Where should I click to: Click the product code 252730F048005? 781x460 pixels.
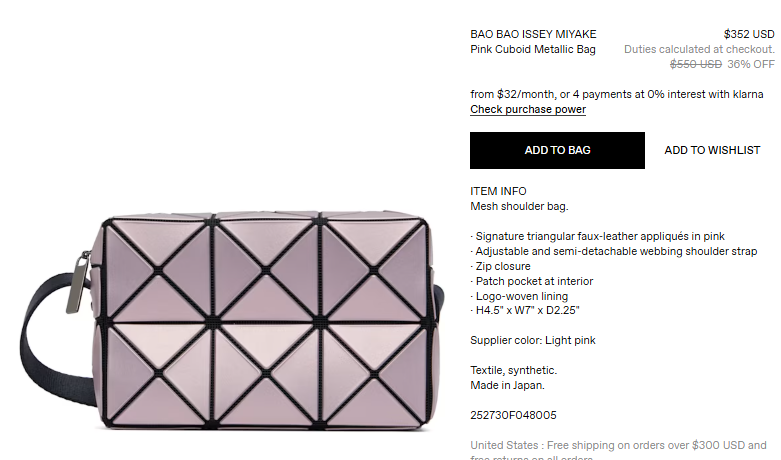513,415
